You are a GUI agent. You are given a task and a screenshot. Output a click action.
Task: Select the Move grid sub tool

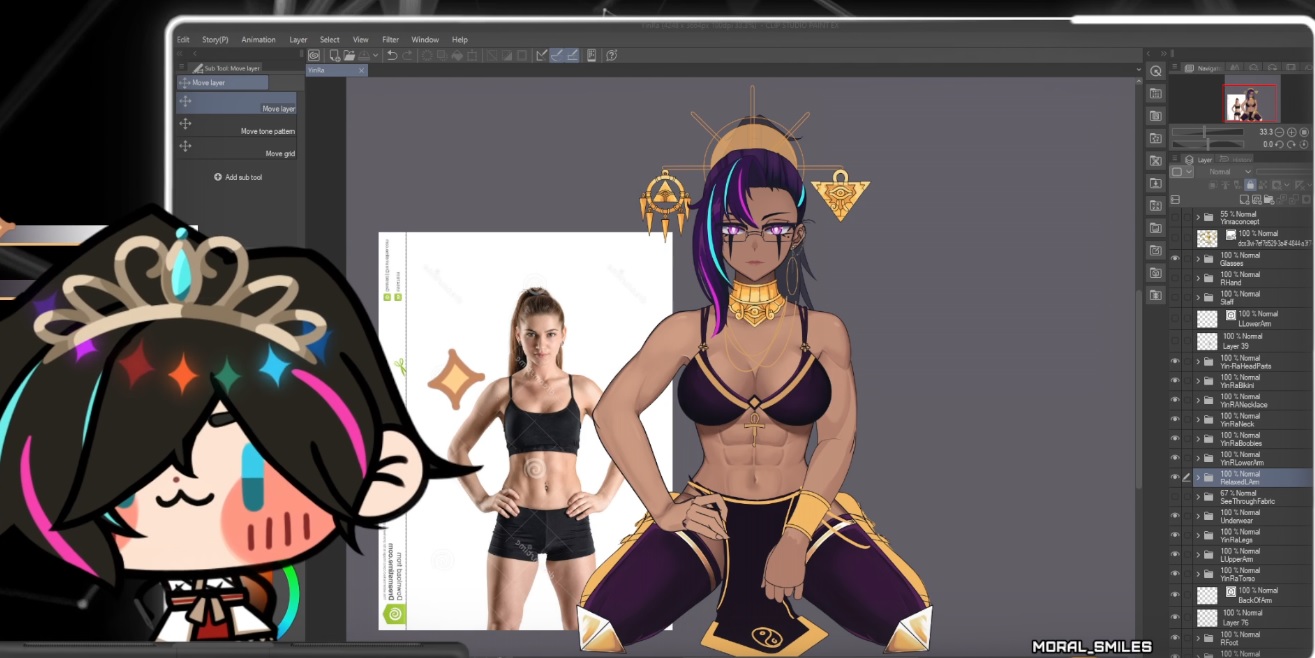[x=236, y=149]
